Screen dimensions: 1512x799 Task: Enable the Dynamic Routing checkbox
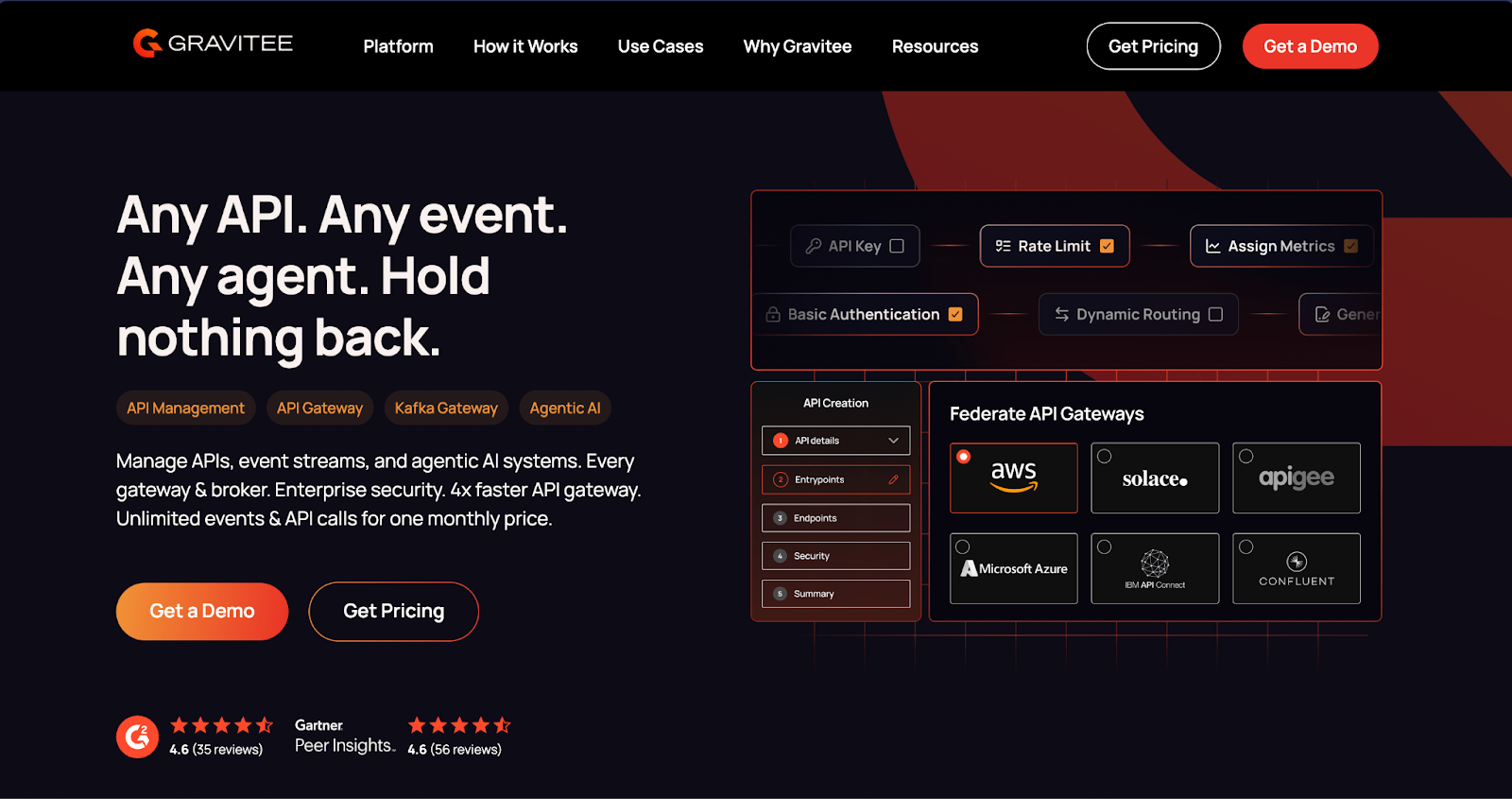1215,314
